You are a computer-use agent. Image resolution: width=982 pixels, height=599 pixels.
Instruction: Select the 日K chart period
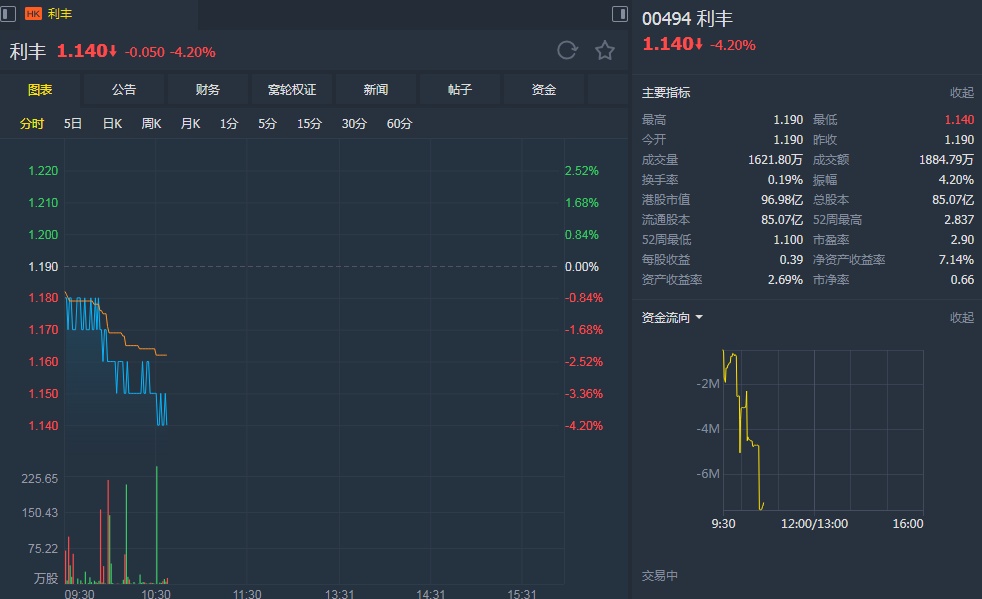112,124
